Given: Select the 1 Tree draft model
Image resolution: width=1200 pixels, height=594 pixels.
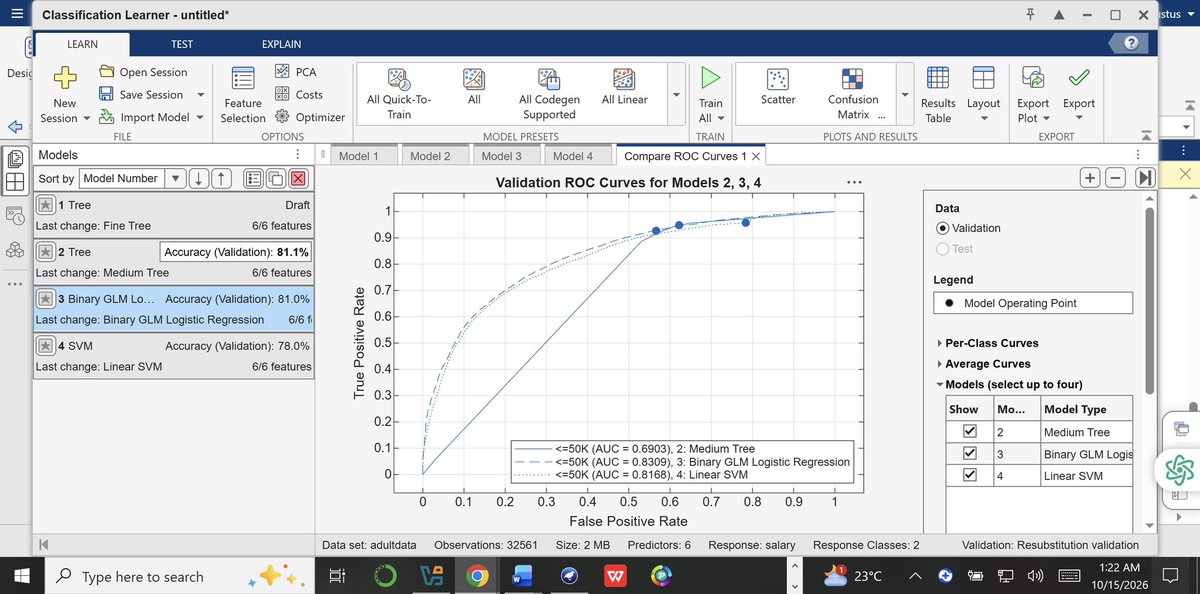Looking at the screenshot, I should click(x=174, y=214).
